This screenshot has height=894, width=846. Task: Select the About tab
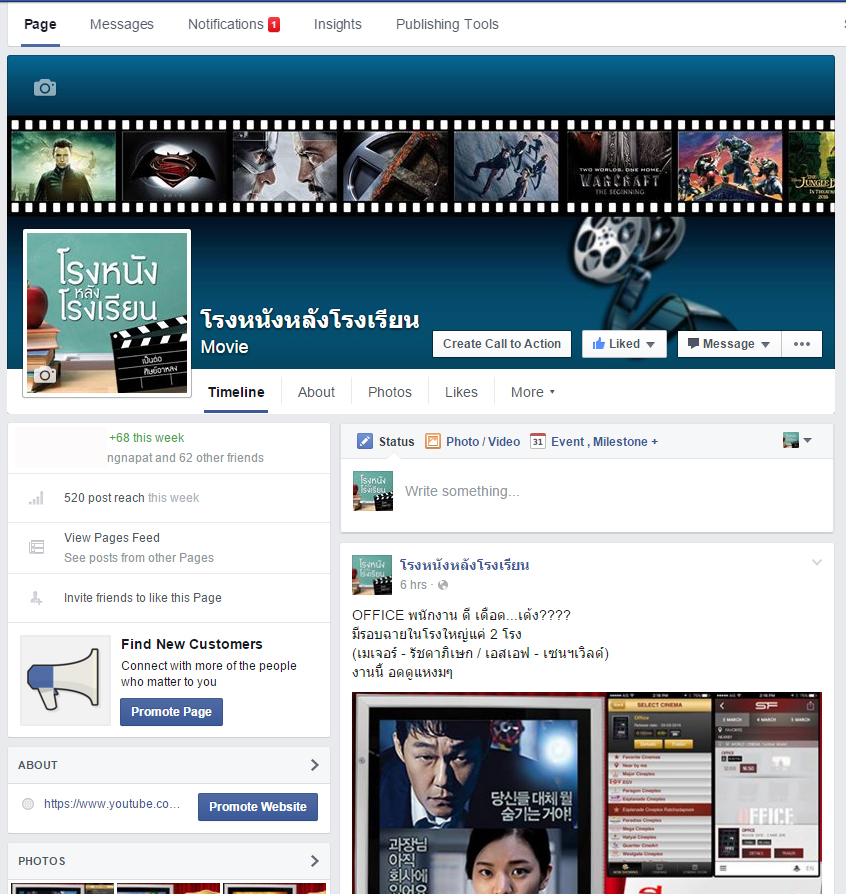(316, 392)
